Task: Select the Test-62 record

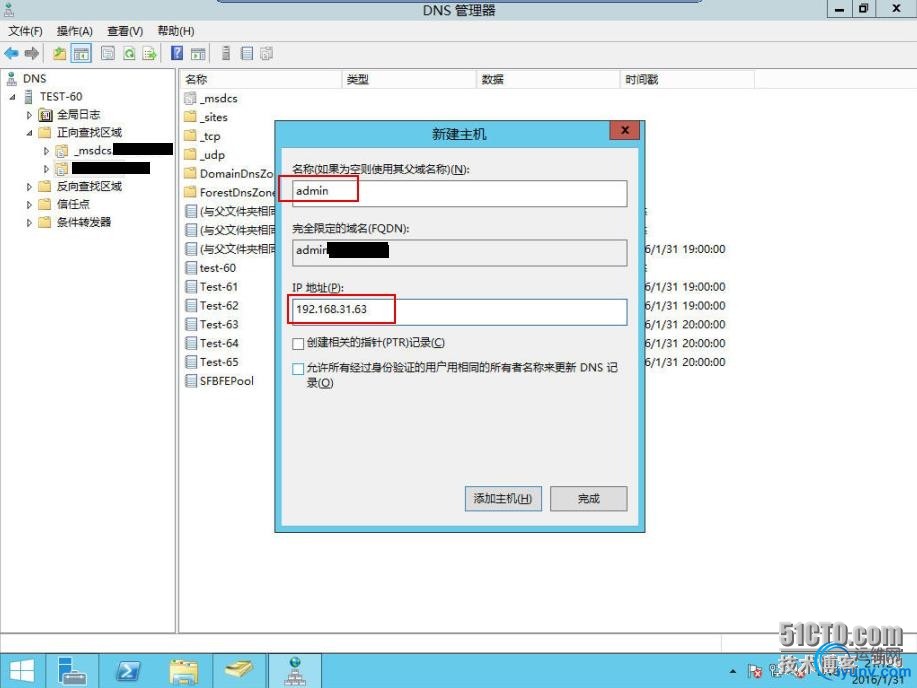Action: click(x=212, y=305)
